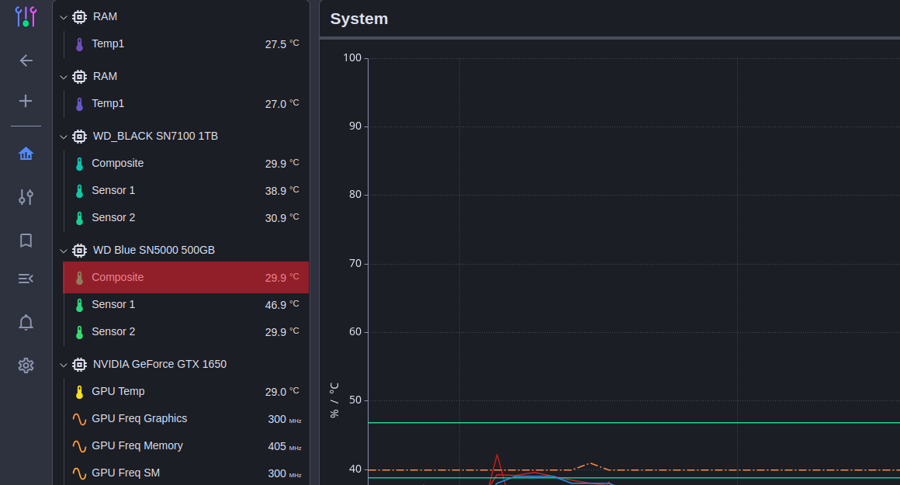Image resolution: width=900 pixels, height=485 pixels.
Task: Collapse the WD Blue SN5000 500GB group
Action: click(x=64, y=250)
